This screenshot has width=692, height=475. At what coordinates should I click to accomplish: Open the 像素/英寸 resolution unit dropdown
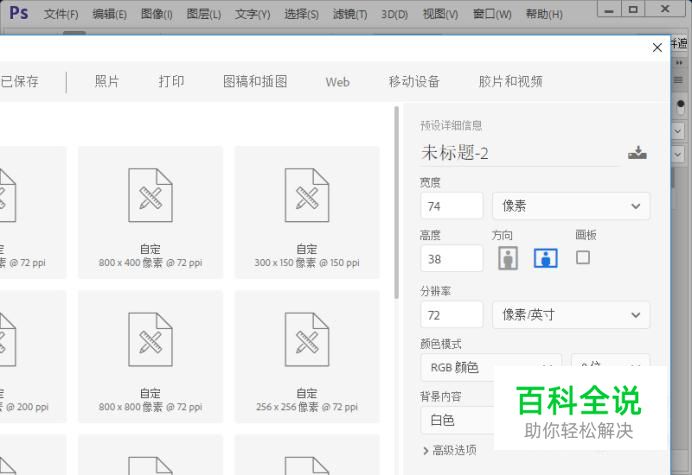point(571,315)
